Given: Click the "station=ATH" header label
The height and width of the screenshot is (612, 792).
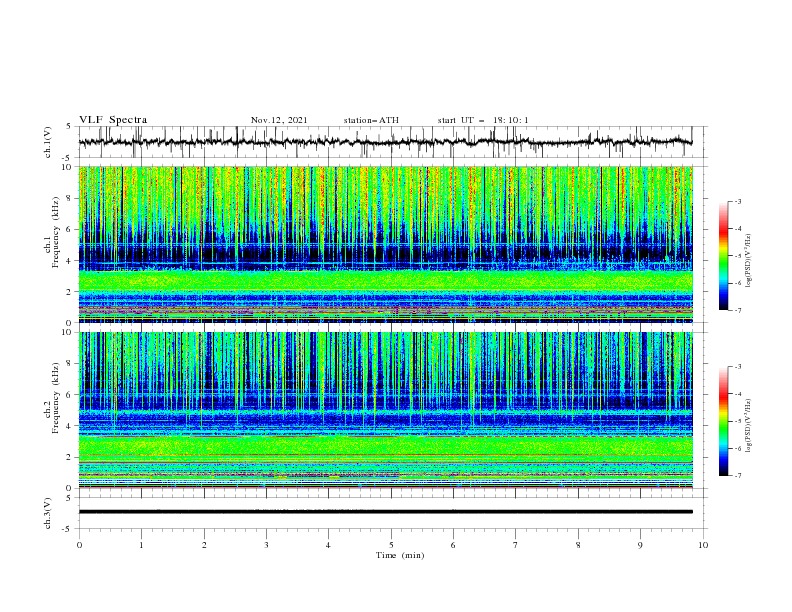Looking at the screenshot, I should coord(371,120).
